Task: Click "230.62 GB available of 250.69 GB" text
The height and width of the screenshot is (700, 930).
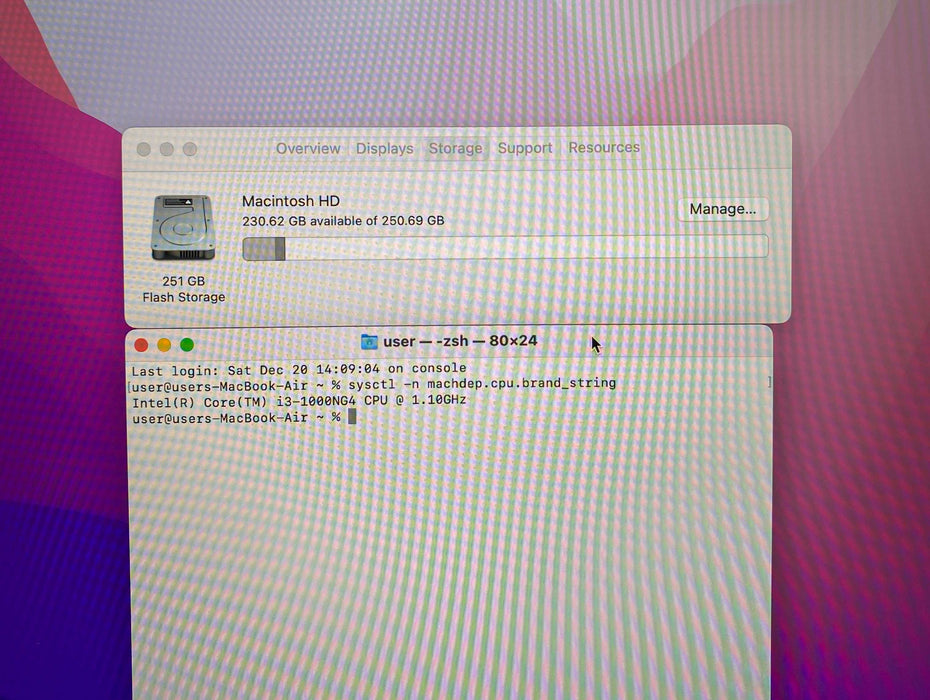Action: pyautogui.click(x=343, y=221)
